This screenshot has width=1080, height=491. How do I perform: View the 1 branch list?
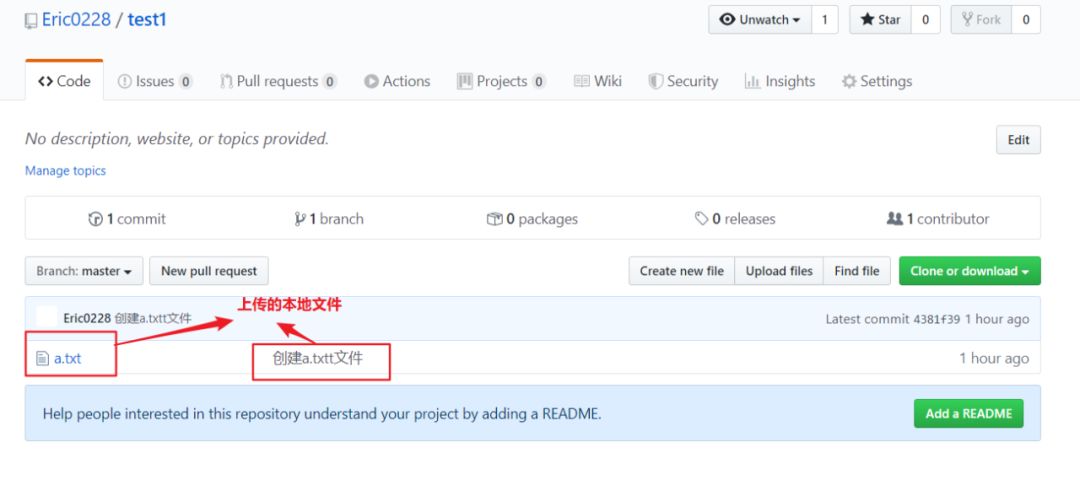329,219
